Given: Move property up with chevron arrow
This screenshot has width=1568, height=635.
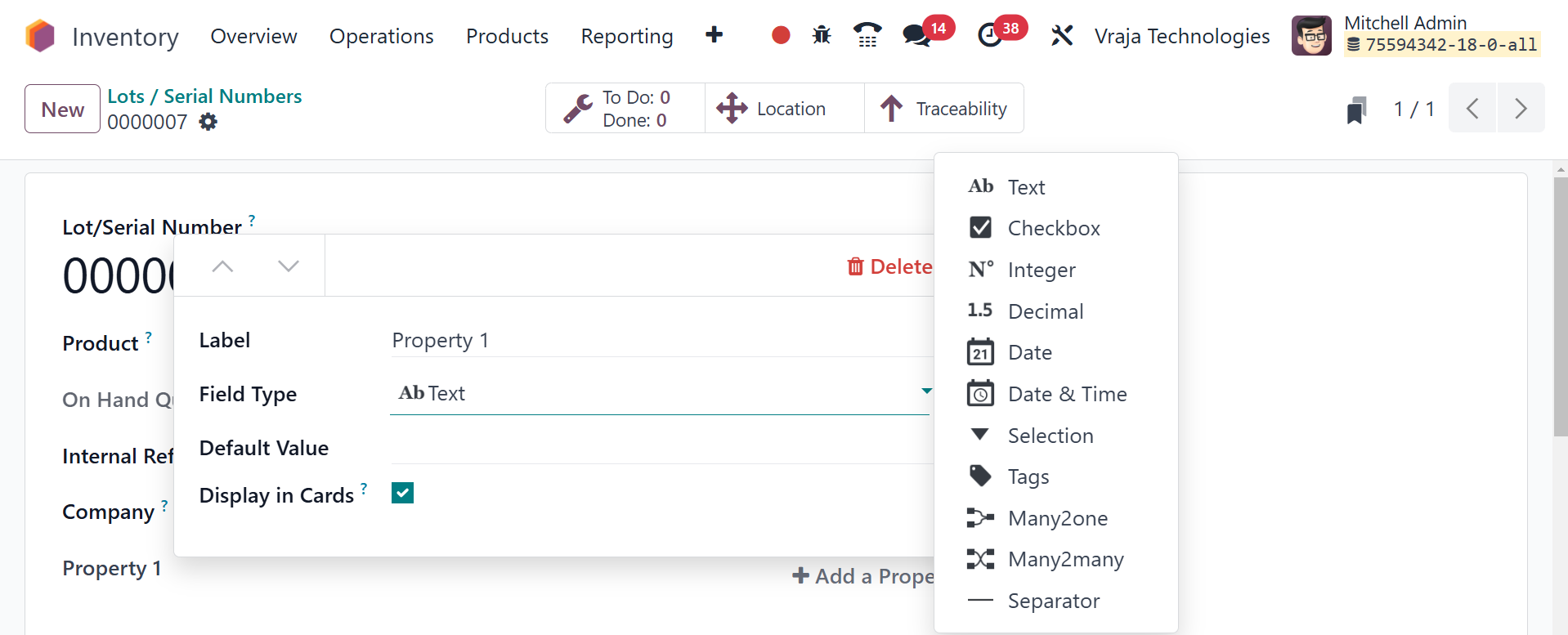Looking at the screenshot, I should tap(222, 266).
